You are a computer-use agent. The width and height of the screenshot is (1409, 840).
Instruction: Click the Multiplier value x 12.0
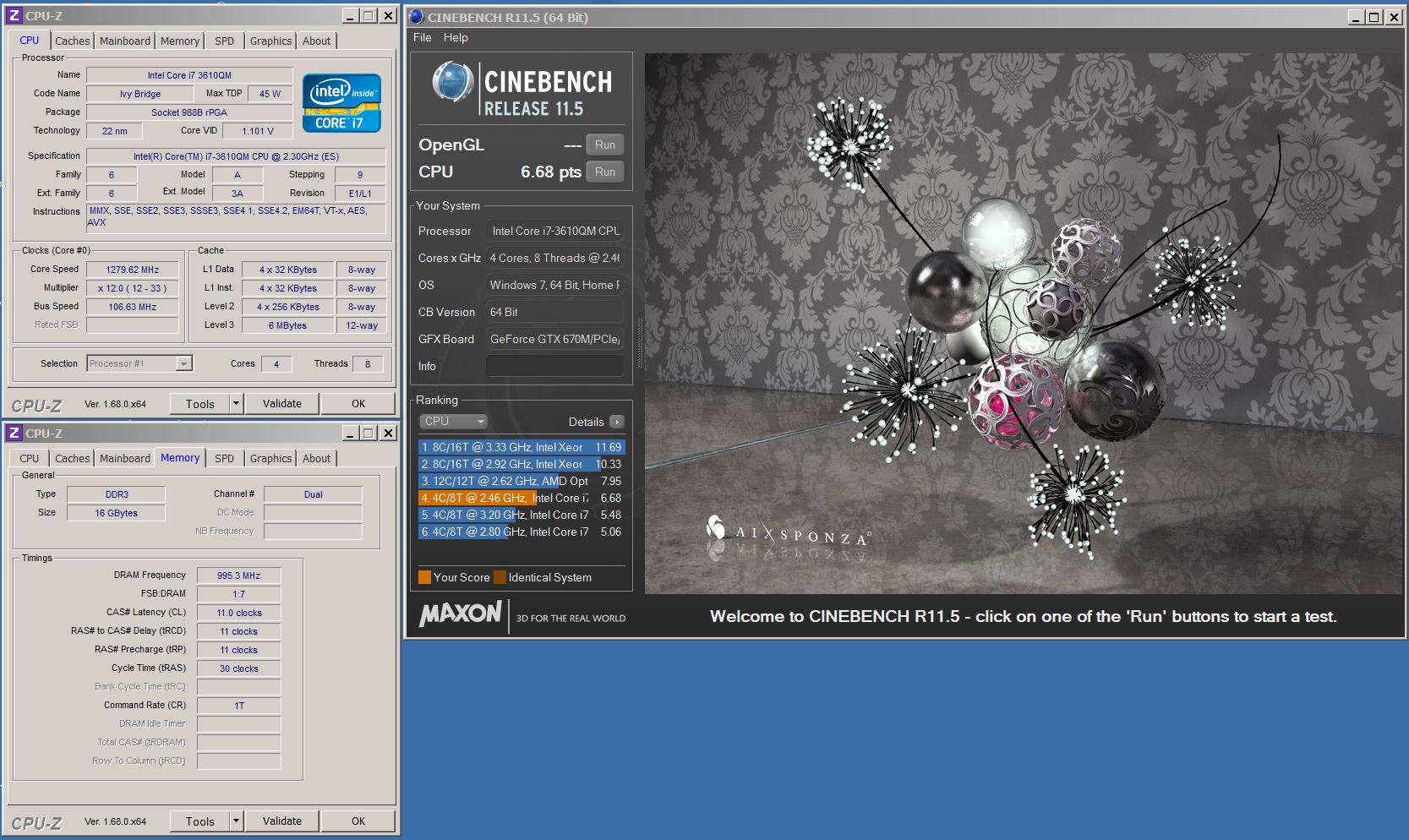tap(133, 288)
